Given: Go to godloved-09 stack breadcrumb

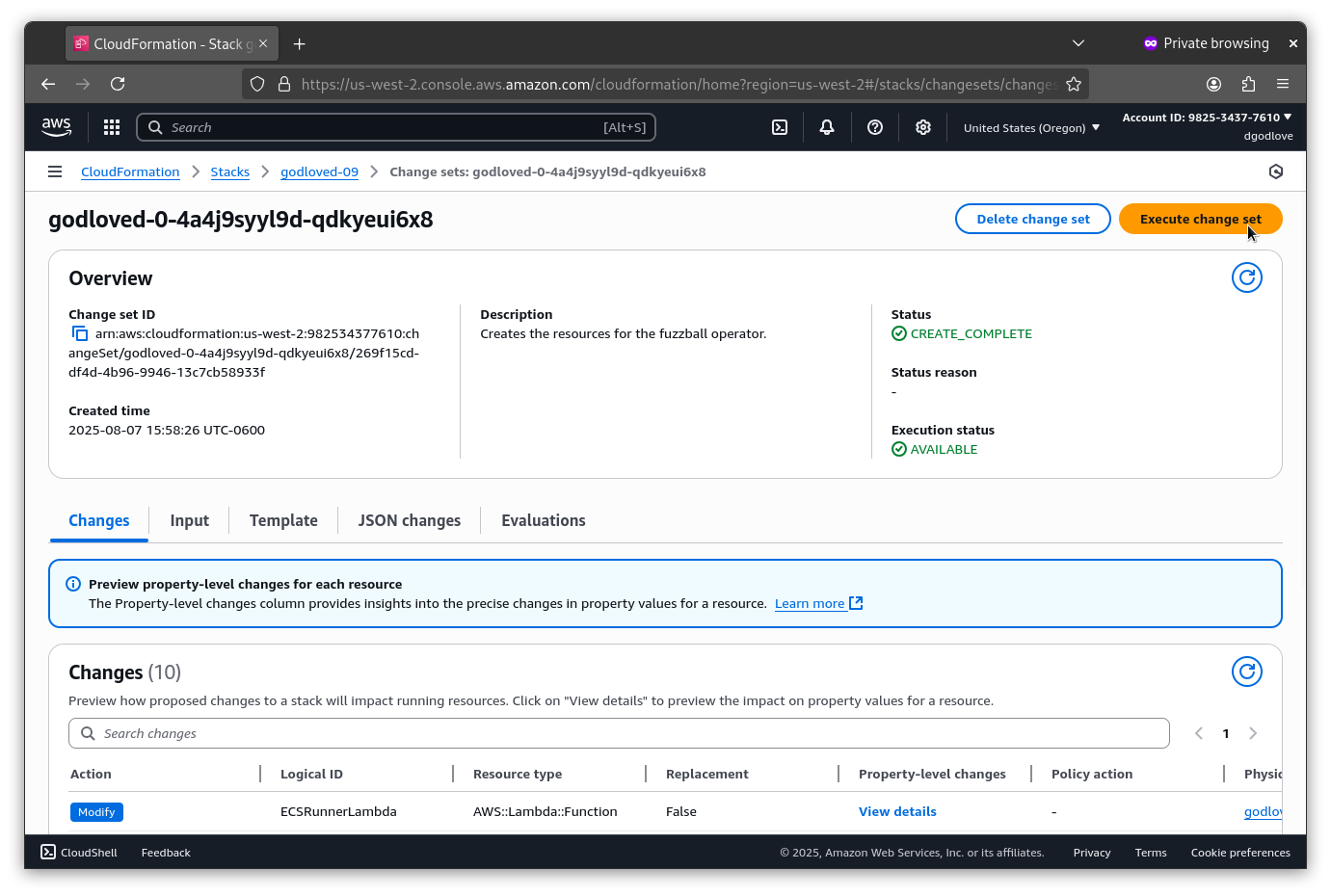Looking at the screenshot, I should (319, 171).
